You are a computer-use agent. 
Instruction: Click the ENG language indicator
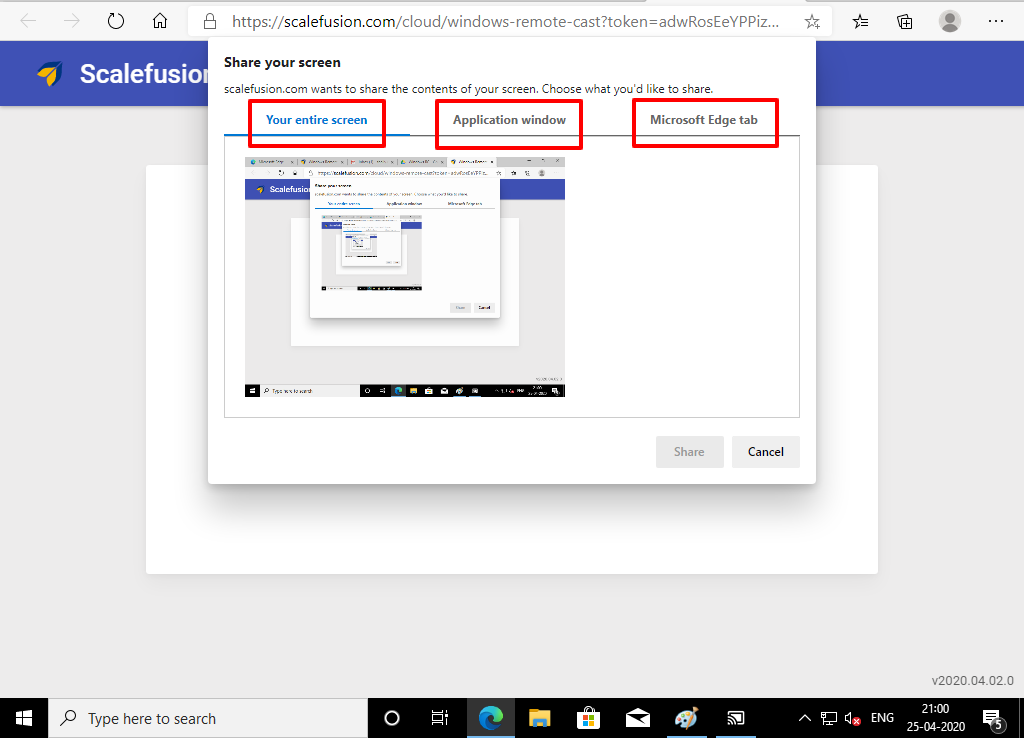[882, 718]
